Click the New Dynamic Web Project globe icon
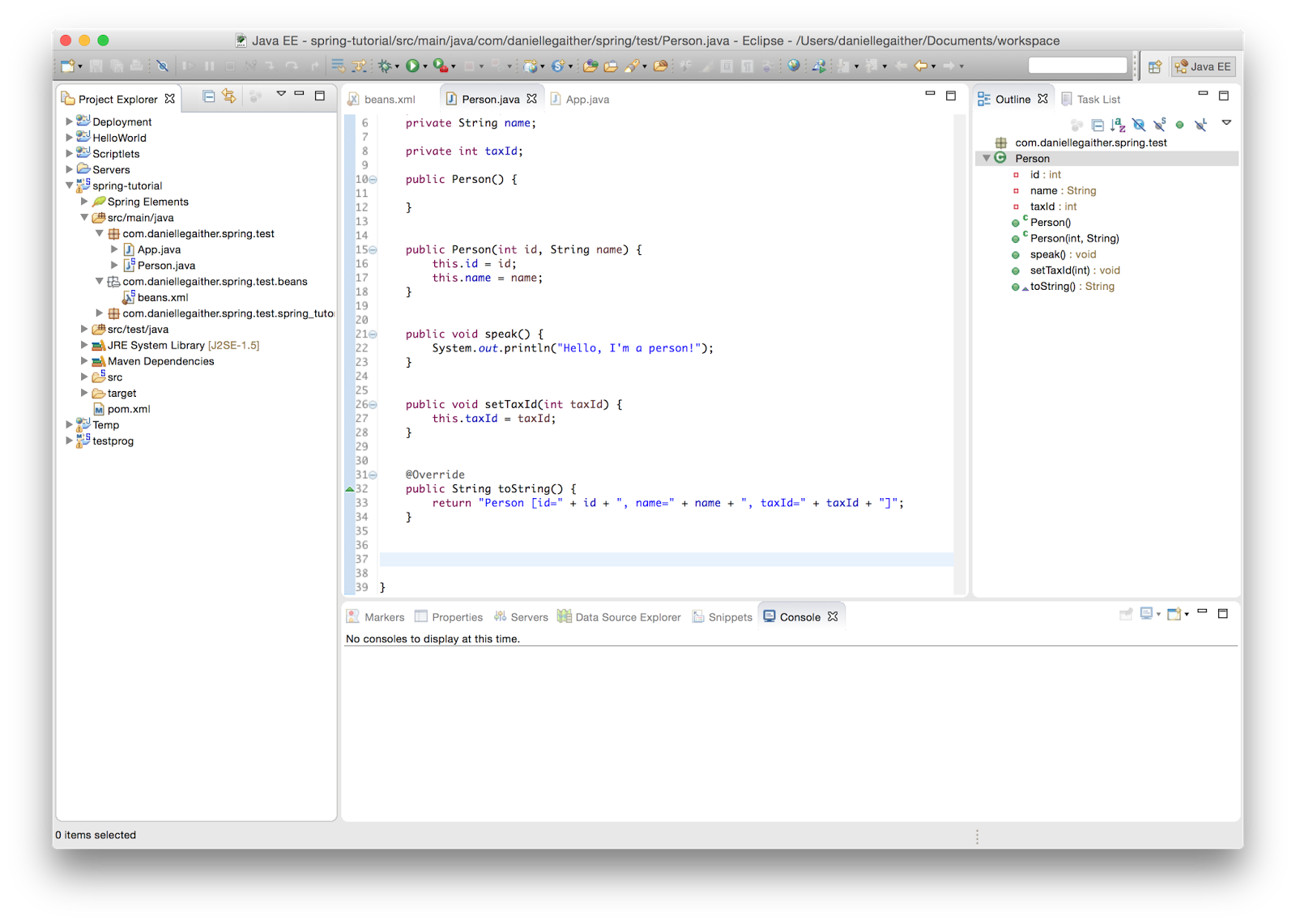The image size is (1296, 924). pos(530,66)
